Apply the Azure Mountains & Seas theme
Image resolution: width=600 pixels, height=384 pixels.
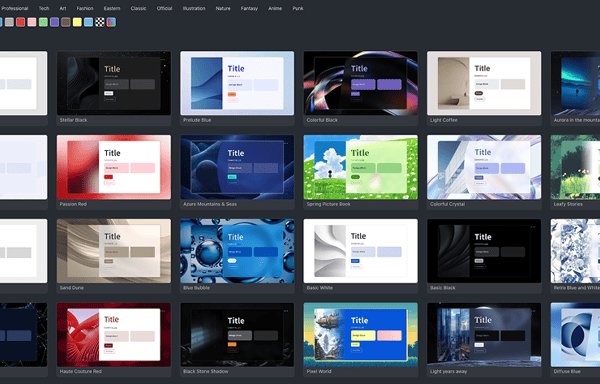(237, 172)
